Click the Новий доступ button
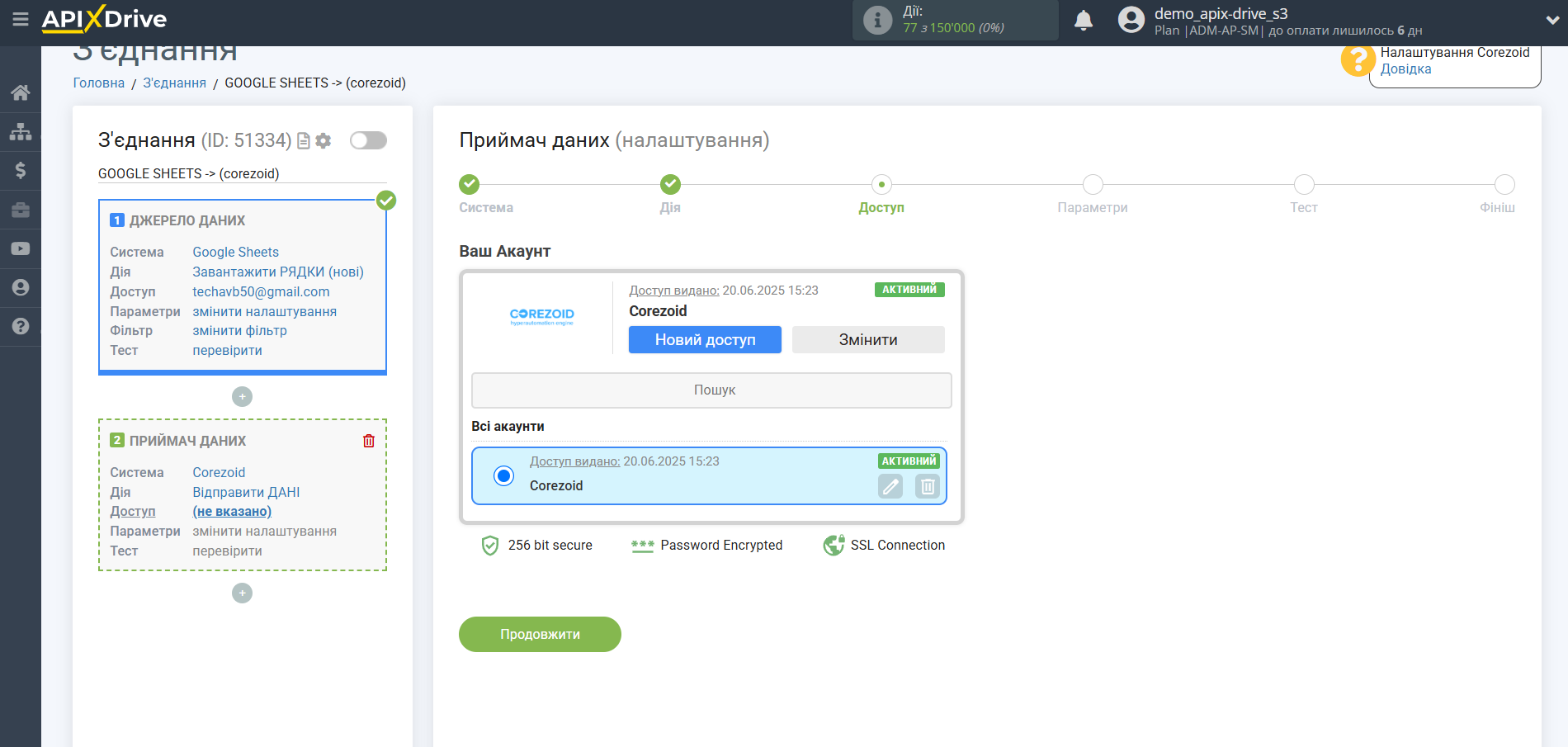 [x=705, y=340]
